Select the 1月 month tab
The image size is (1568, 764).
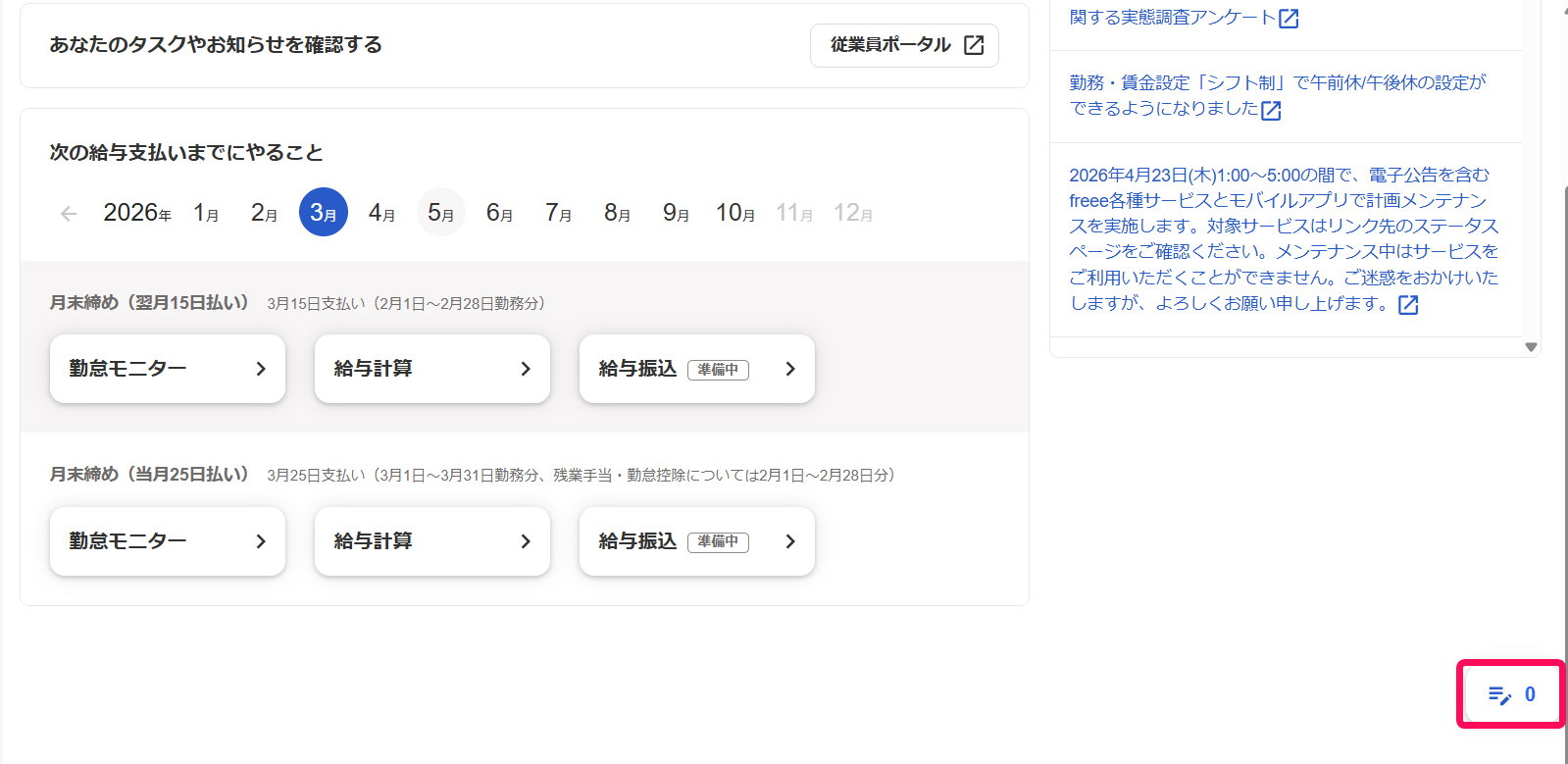click(x=206, y=213)
